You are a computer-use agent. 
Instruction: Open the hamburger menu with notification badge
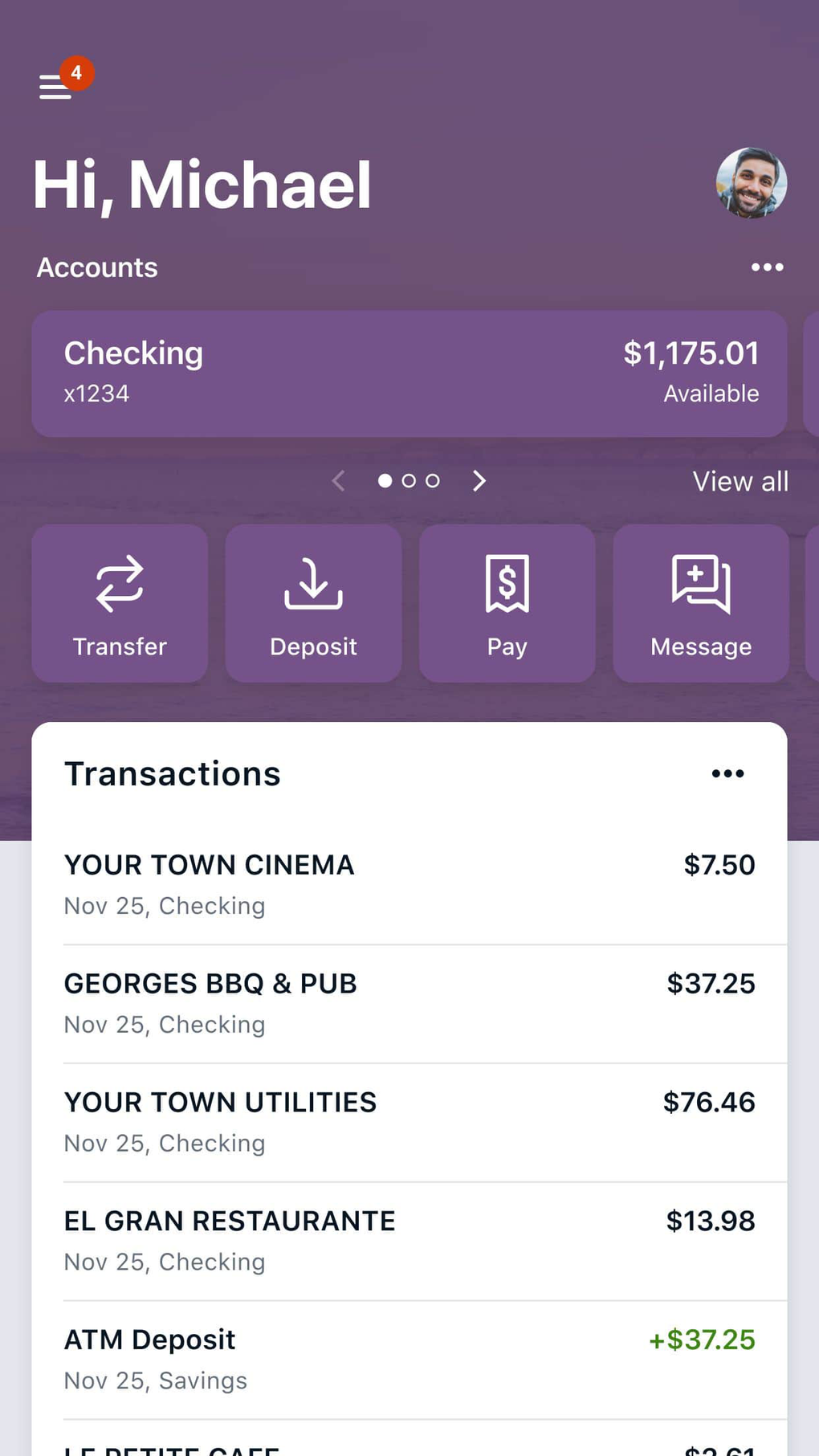pos(56,86)
